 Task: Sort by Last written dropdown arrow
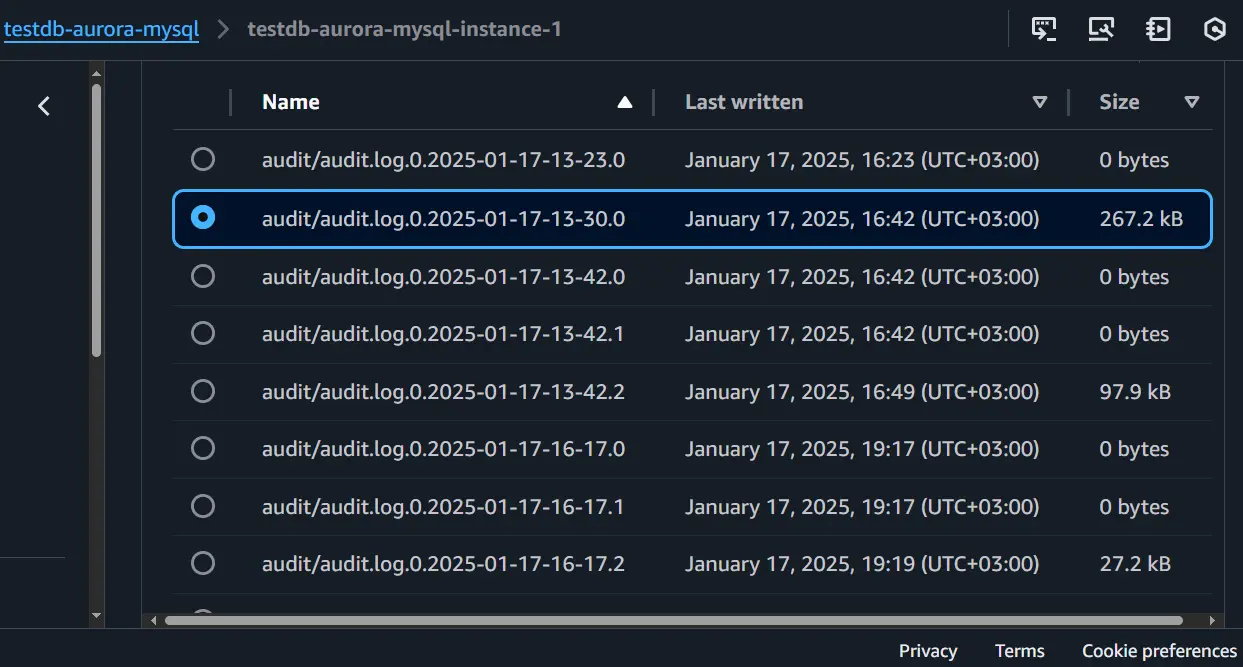click(1039, 102)
